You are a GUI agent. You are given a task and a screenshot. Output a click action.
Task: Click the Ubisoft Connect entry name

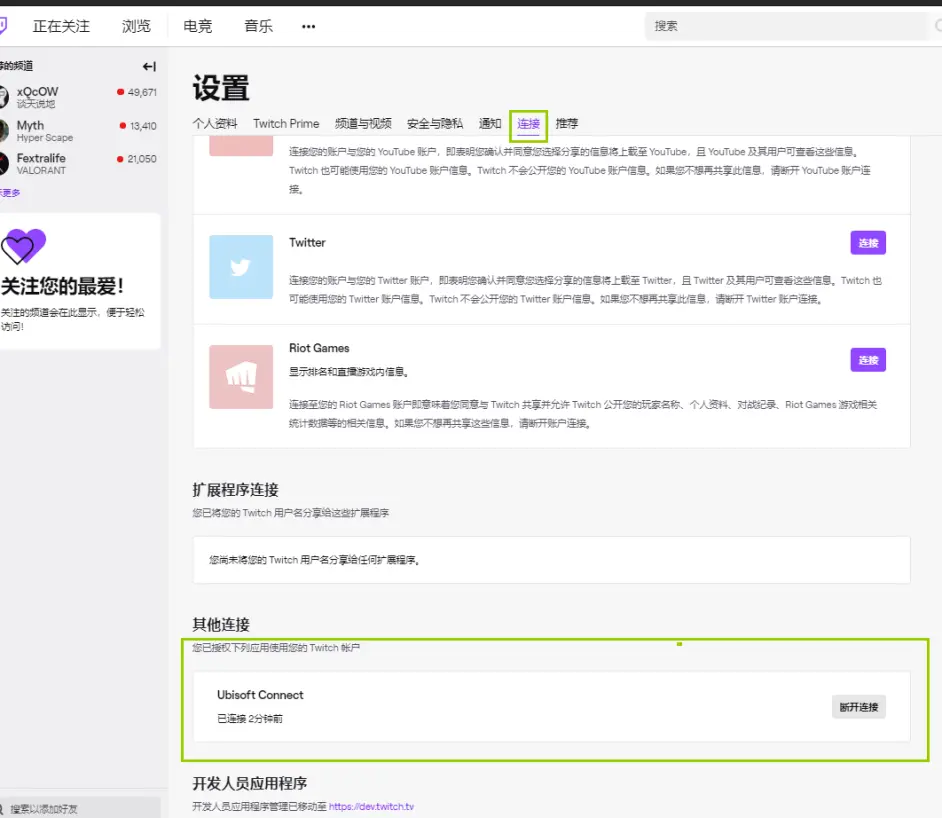260,695
